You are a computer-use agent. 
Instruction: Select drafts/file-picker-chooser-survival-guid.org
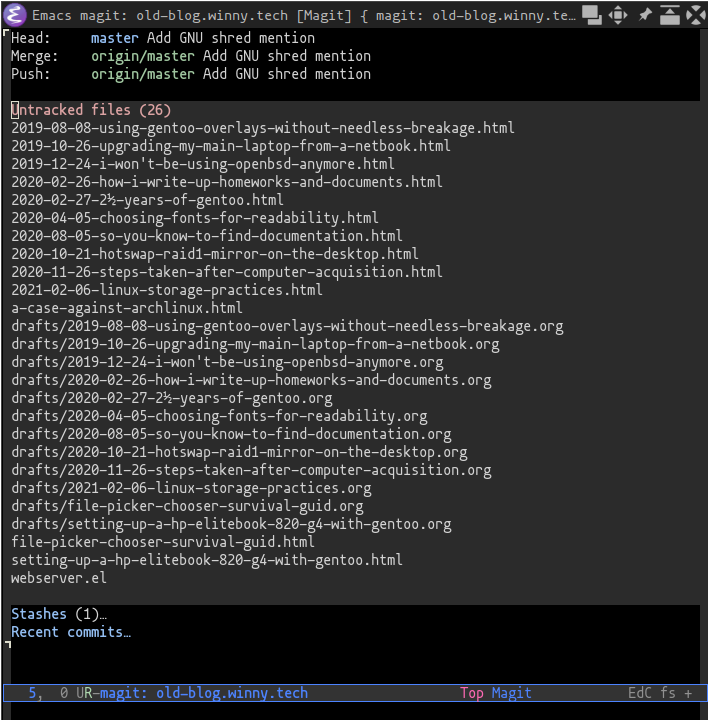(187, 506)
